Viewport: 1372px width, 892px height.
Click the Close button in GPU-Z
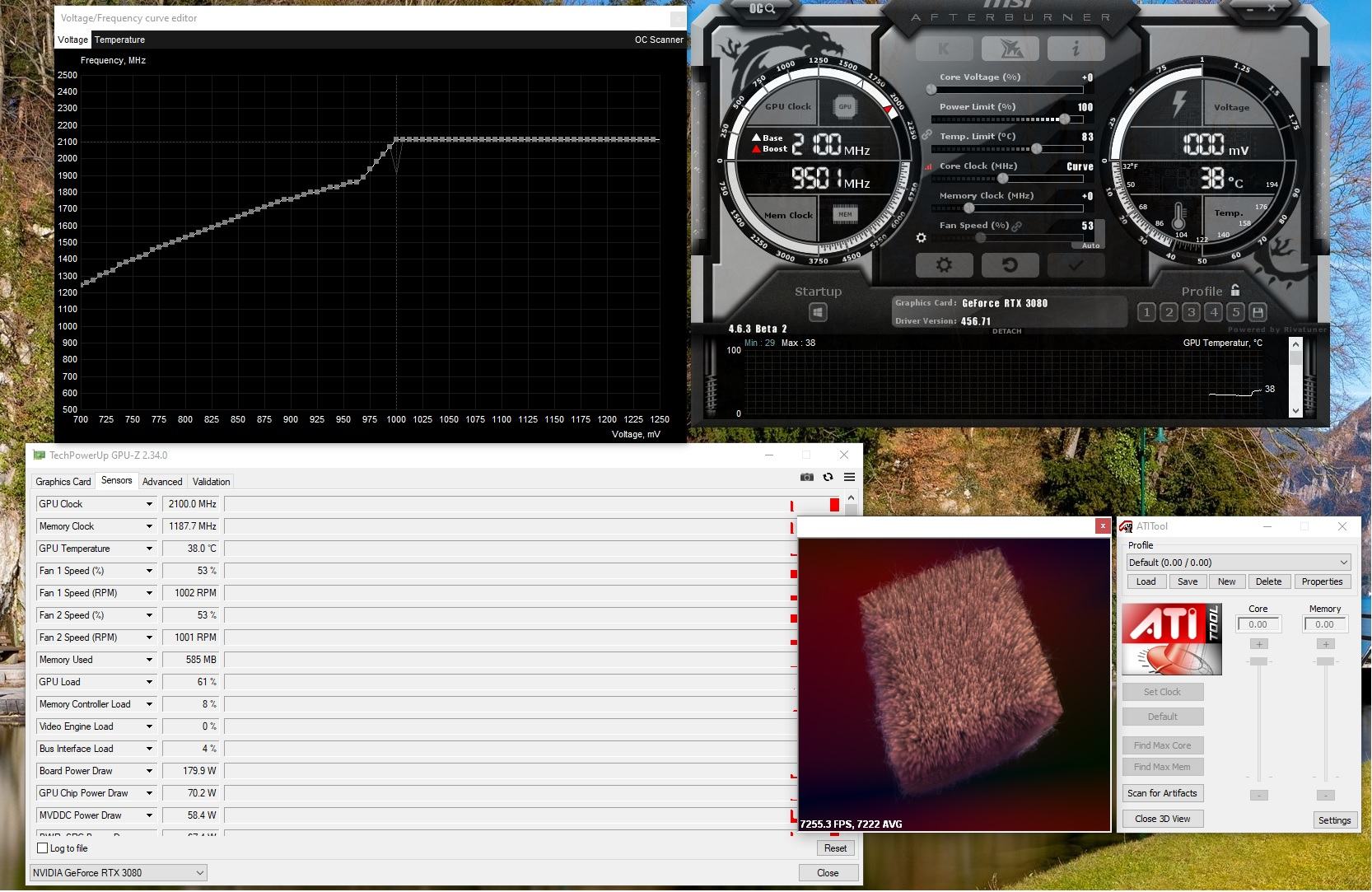click(x=828, y=873)
